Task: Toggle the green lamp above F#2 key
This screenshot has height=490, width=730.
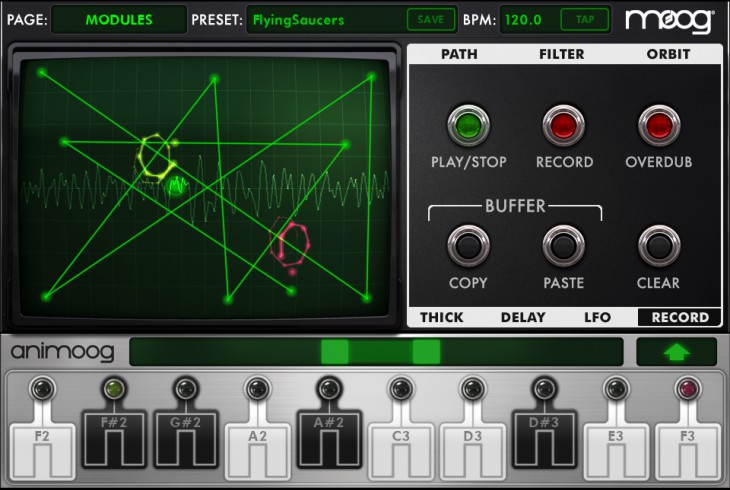Action: pyautogui.click(x=114, y=388)
